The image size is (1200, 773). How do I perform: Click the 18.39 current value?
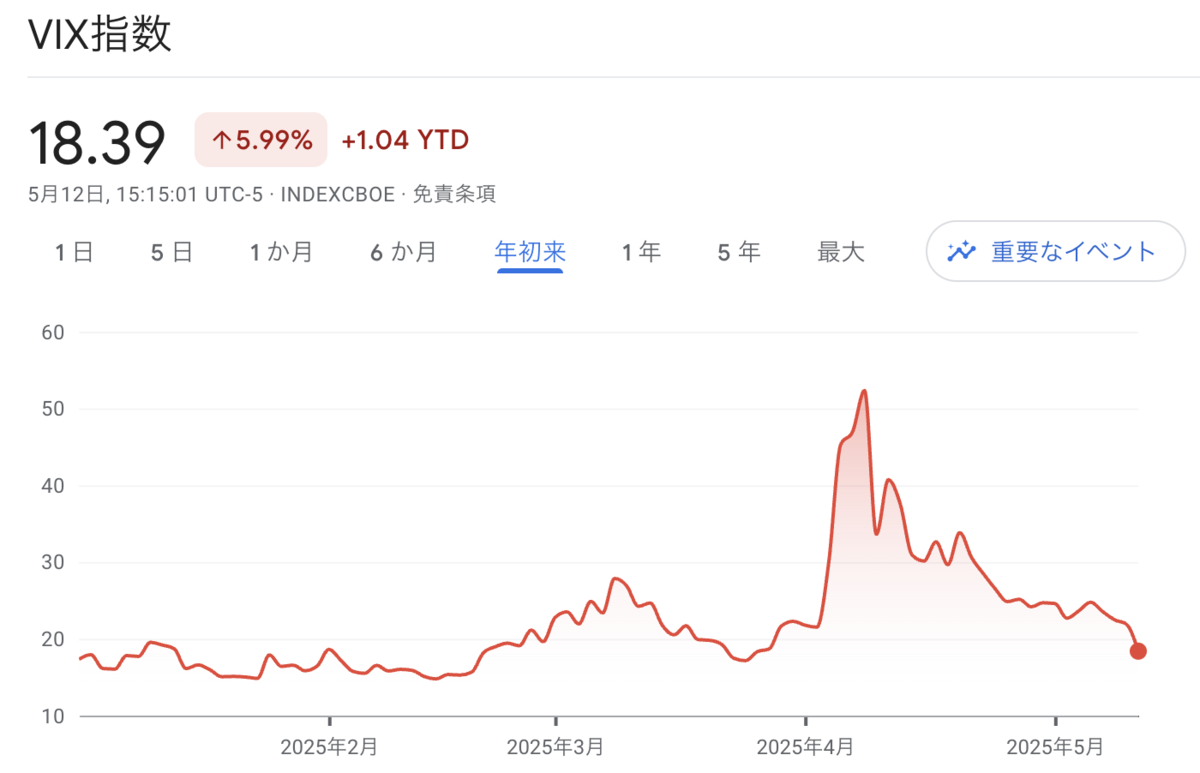coord(97,142)
